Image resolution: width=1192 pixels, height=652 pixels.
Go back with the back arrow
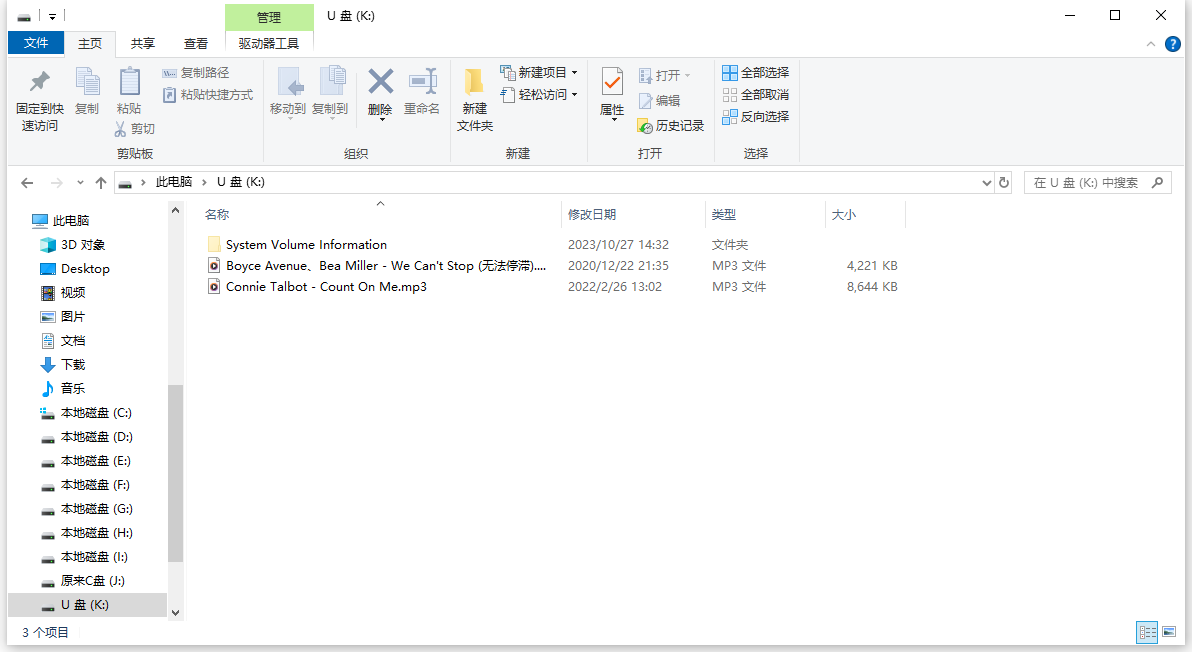coord(27,183)
